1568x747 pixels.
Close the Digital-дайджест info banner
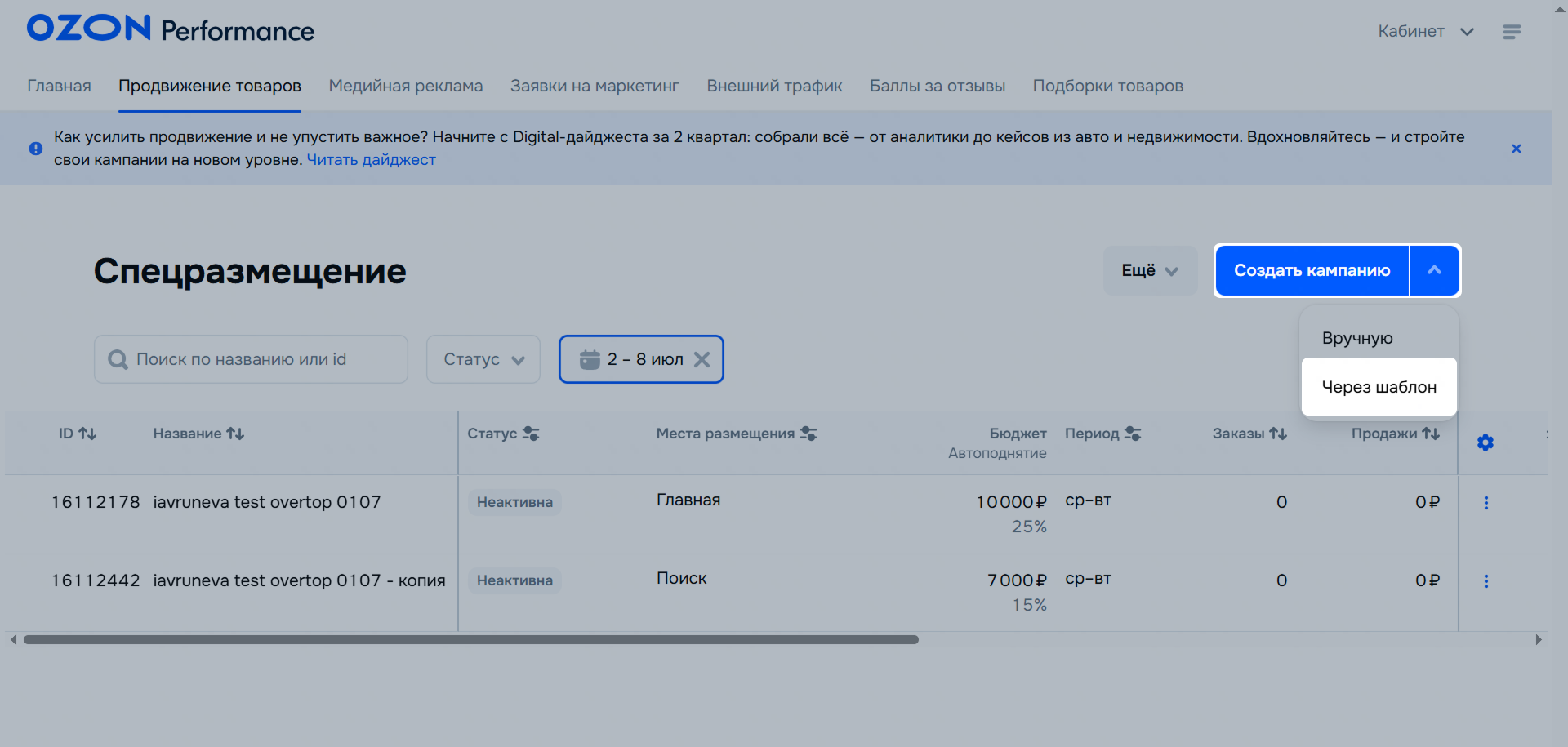pyautogui.click(x=1516, y=149)
